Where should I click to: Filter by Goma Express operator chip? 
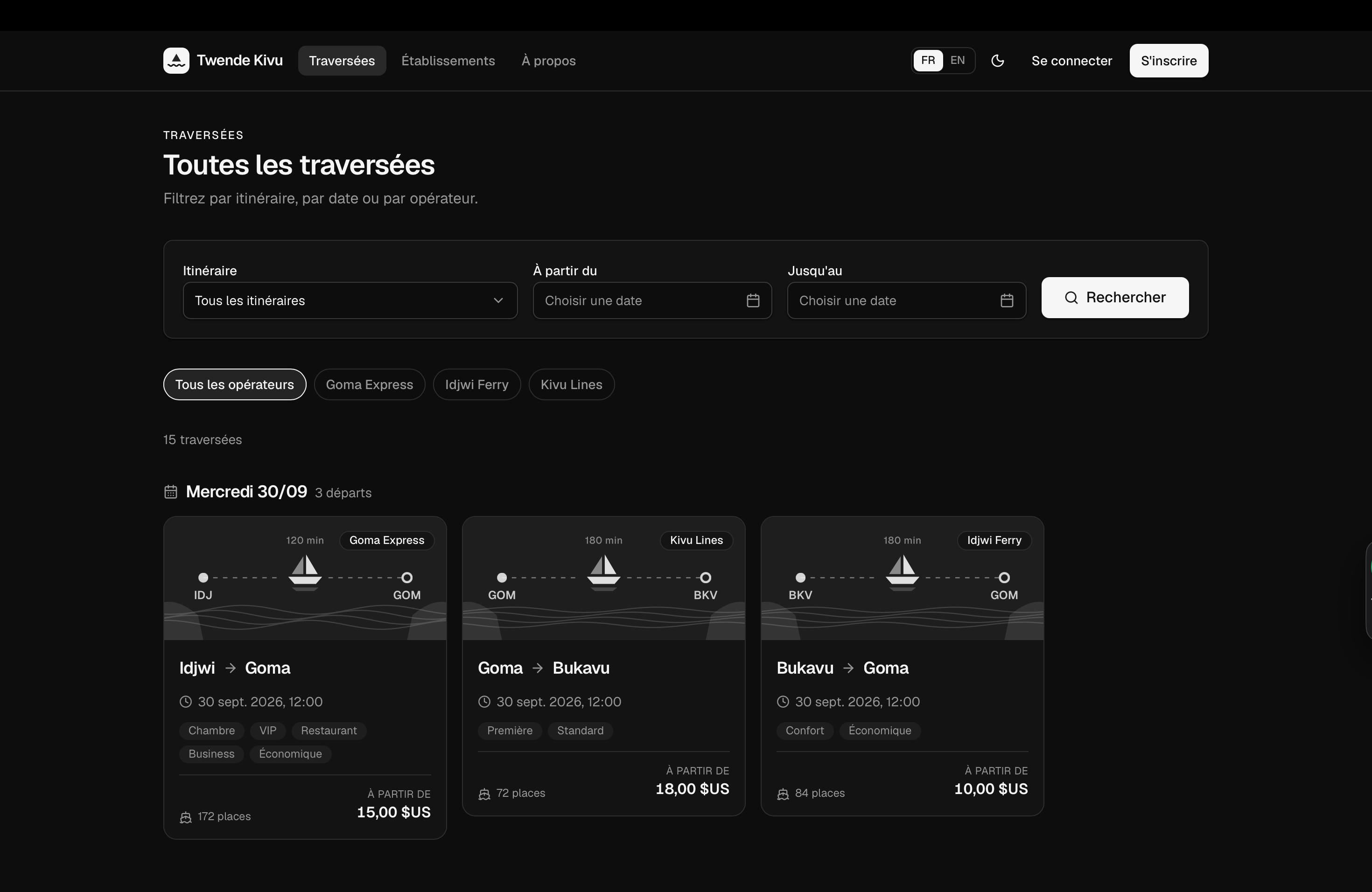370,384
